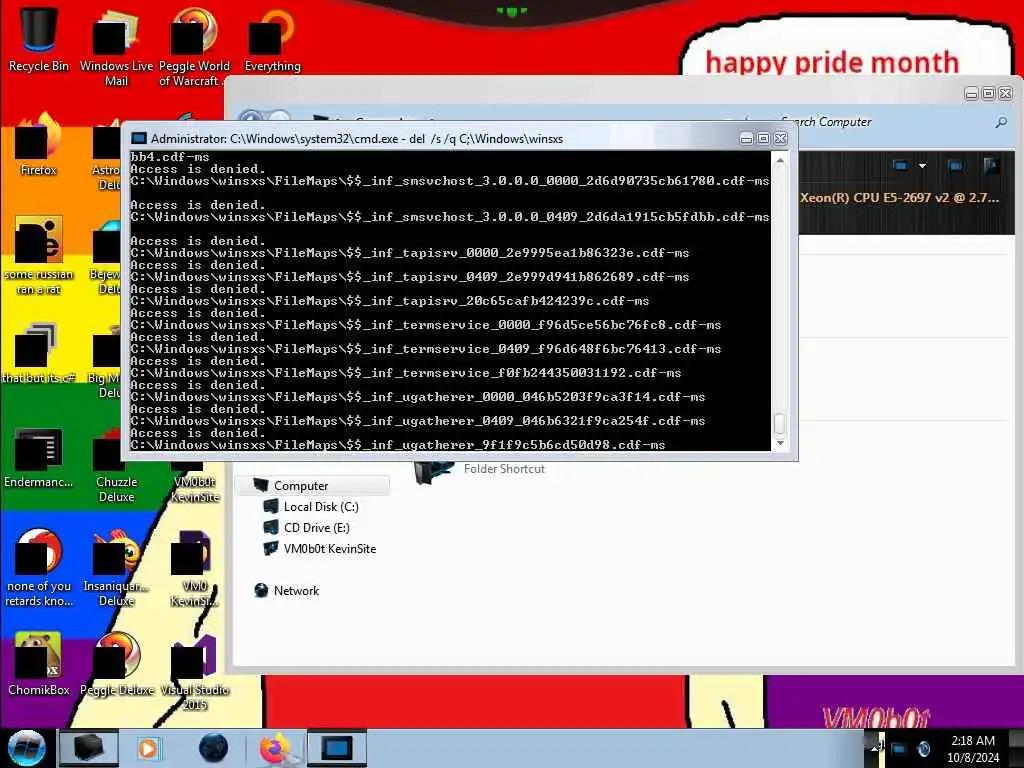
Task: Click the cmd window scrollbar thumb
Action: click(x=780, y=423)
